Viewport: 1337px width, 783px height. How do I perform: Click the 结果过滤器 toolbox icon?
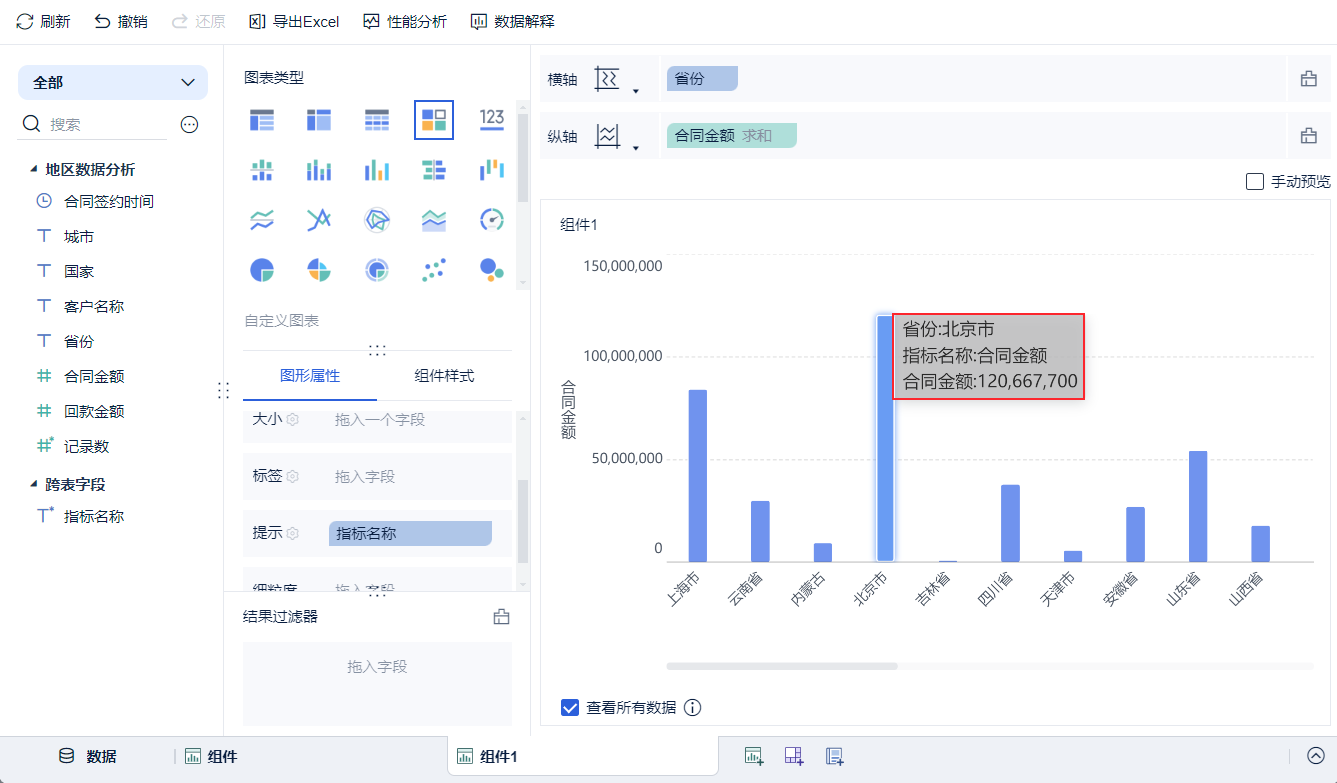[x=502, y=617]
